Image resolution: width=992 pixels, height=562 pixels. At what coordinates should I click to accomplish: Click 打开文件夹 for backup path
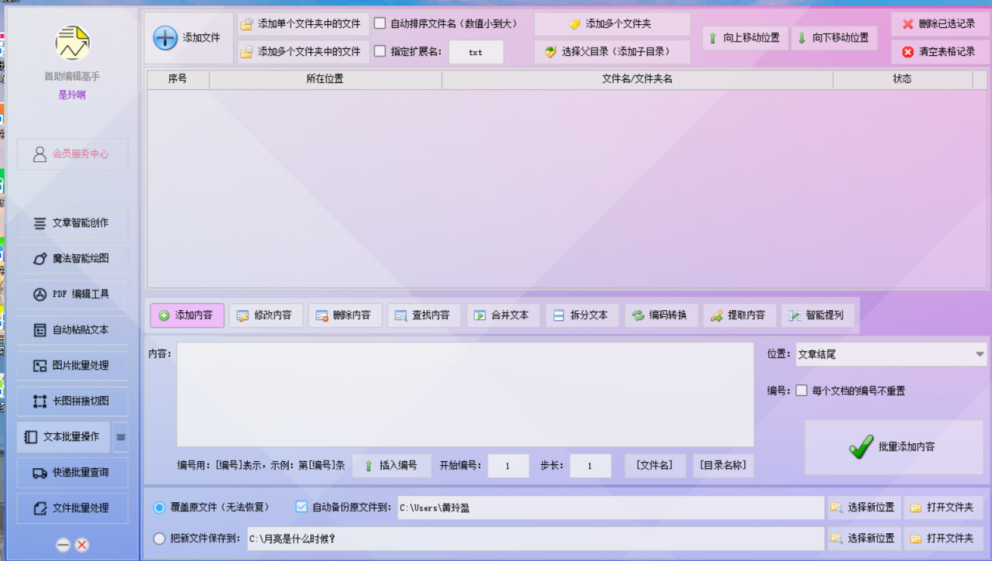coord(943,508)
